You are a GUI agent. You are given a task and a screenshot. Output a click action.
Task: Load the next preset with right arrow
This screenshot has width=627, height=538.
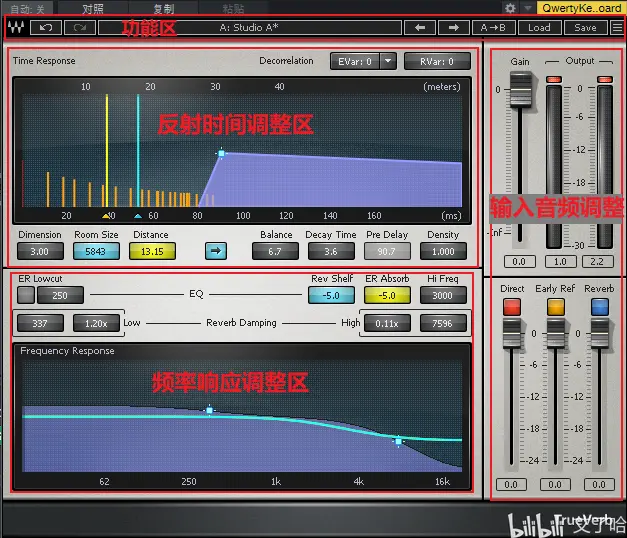coord(453,28)
